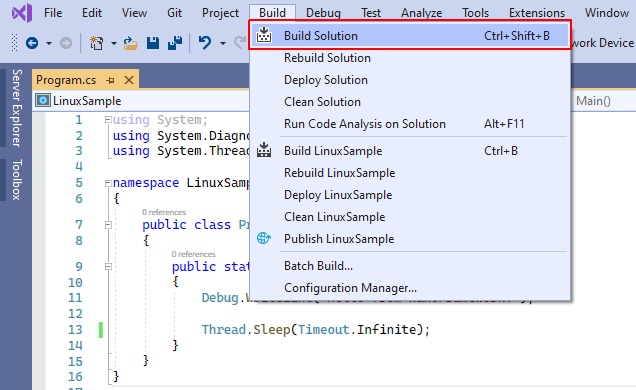Viewport: 636px width, 390px height.
Task: Open the Toolbox side panel
Action: (x=16, y=180)
